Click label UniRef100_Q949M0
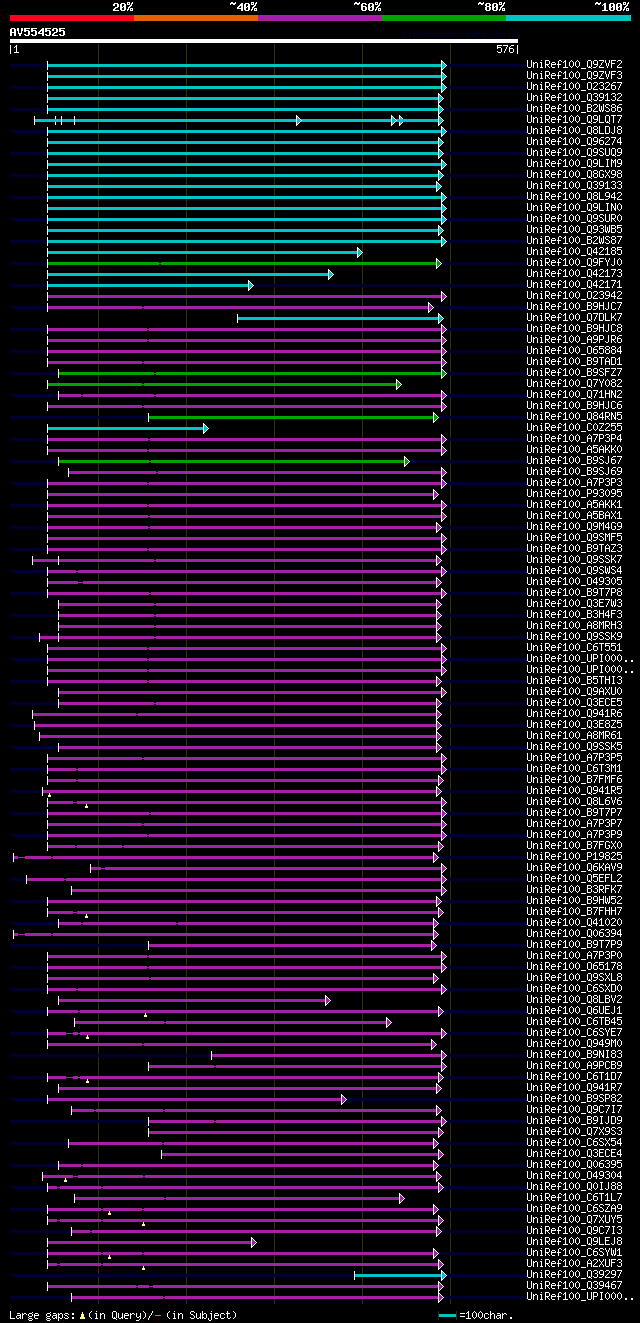Viewport: 640px width, 1323px height. tap(574, 1044)
